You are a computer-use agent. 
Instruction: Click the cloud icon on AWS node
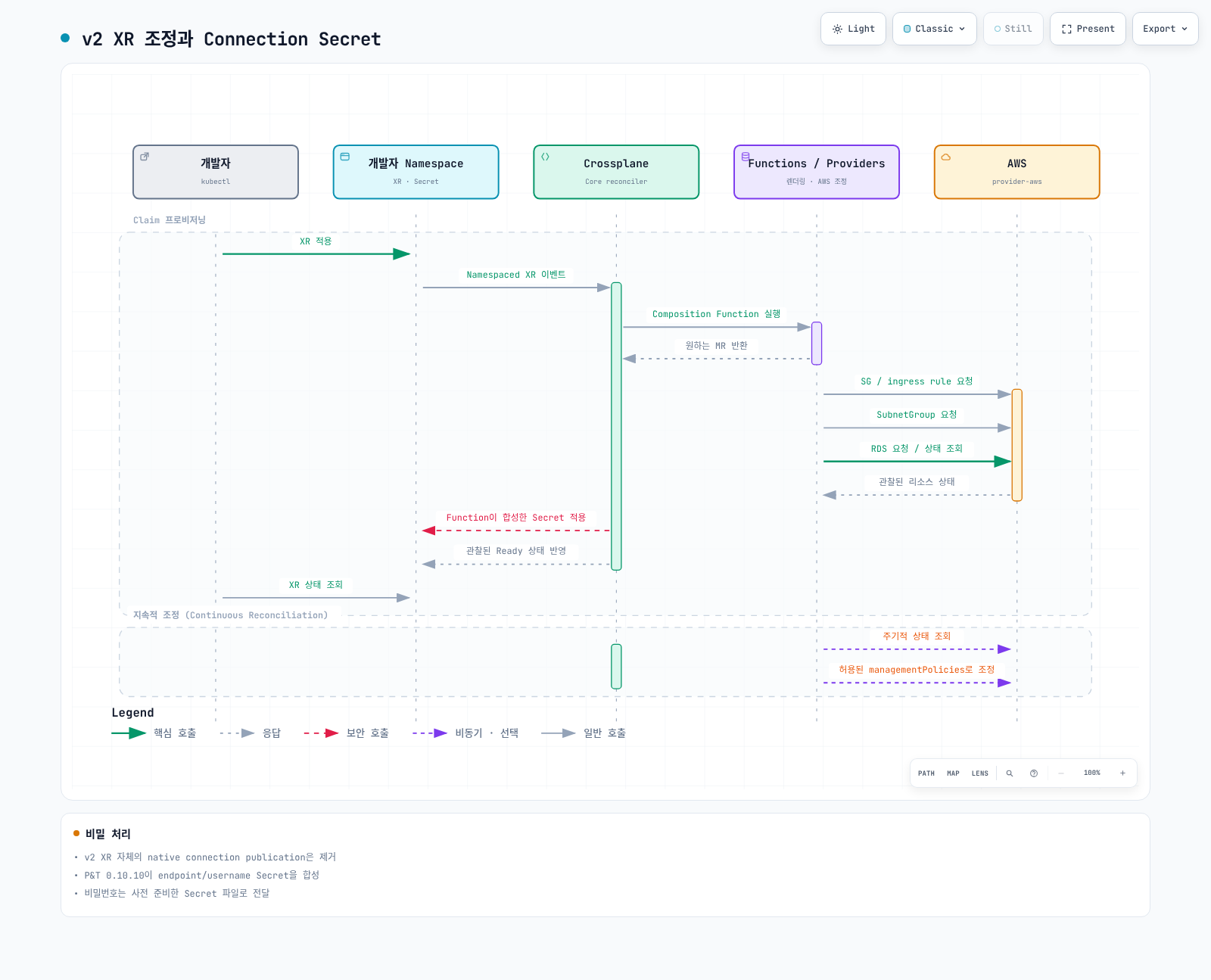[x=946, y=157]
